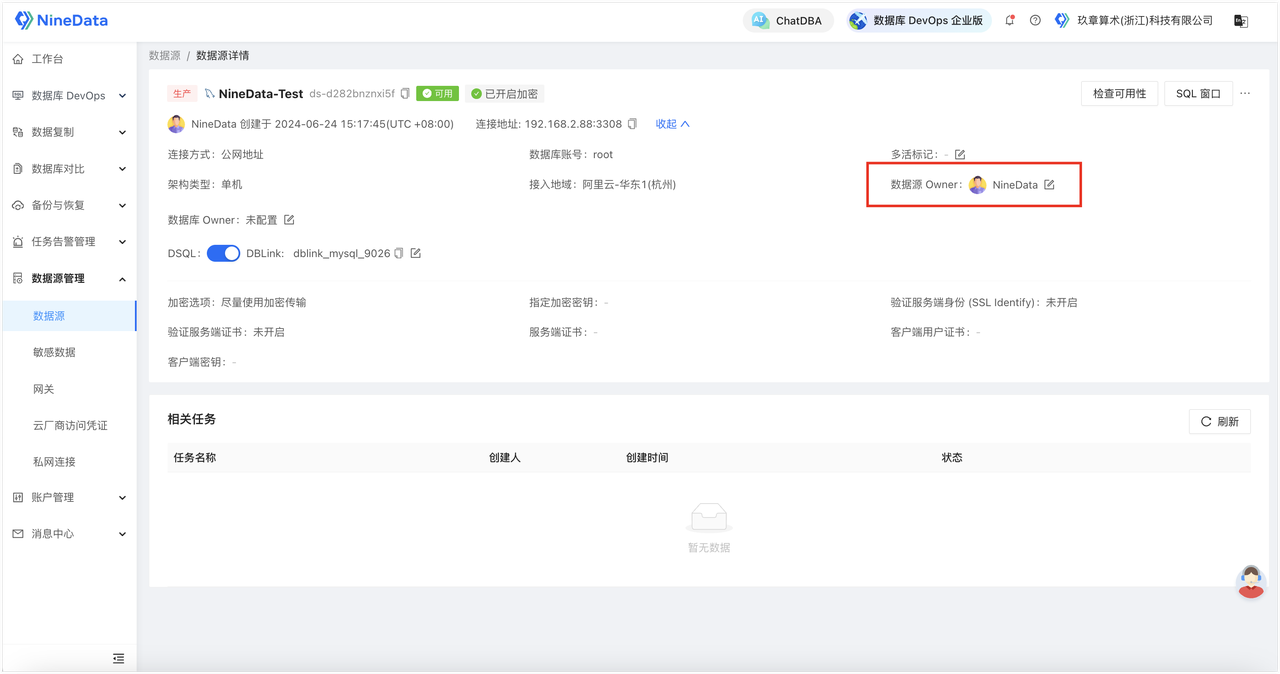The height and width of the screenshot is (674, 1280).
Task: Click the 任务名称 column header
Action: coord(195,458)
